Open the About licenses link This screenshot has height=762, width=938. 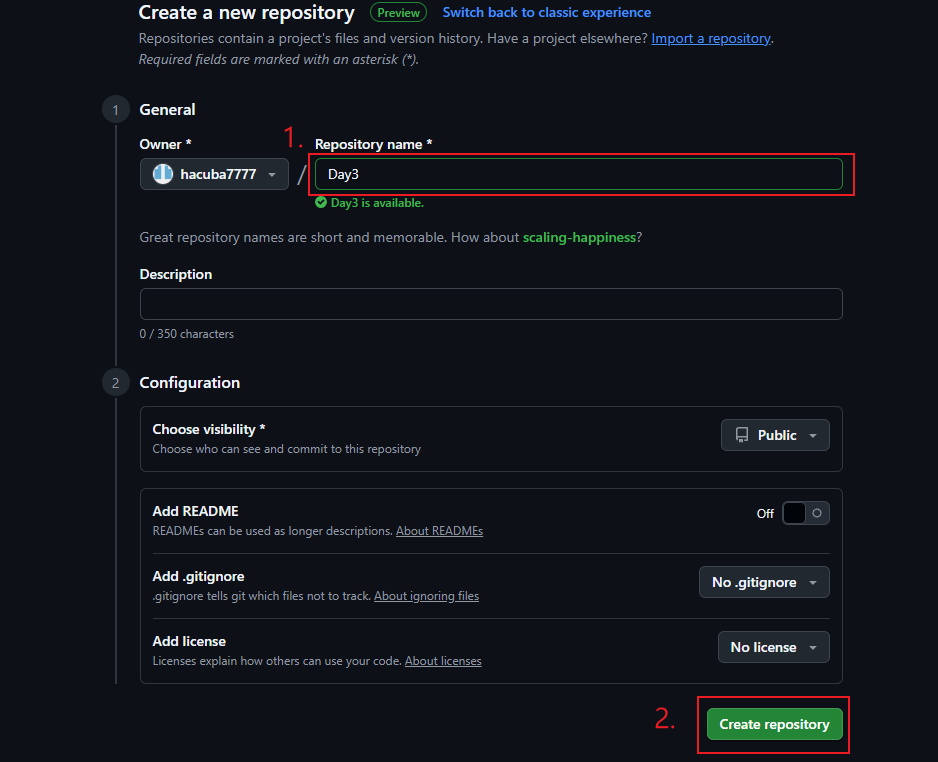point(443,661)
